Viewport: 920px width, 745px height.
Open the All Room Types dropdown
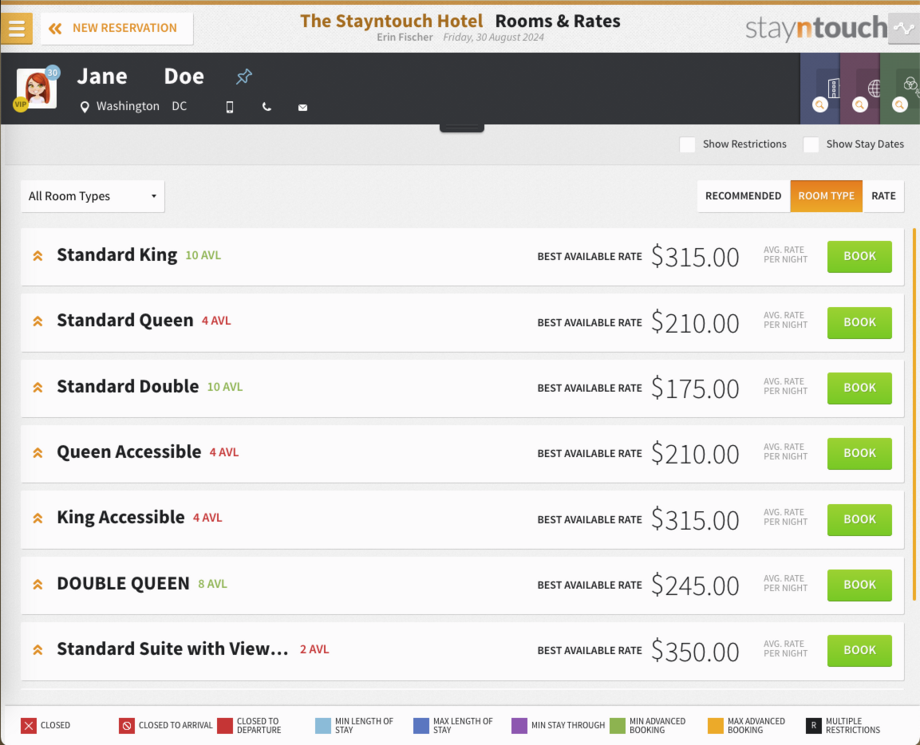pos(93,196)
